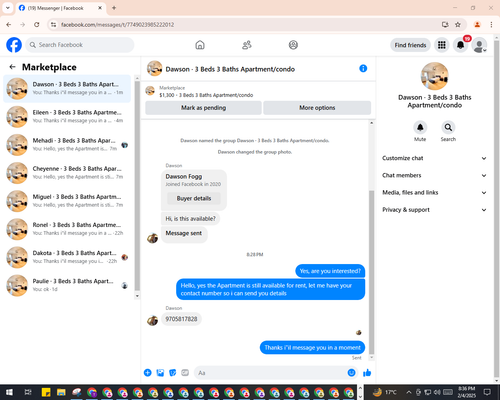500x400 pixels.
Task: Open Miguel conversation in chat list
Action: pyautogui.click(x=67, y=201)
